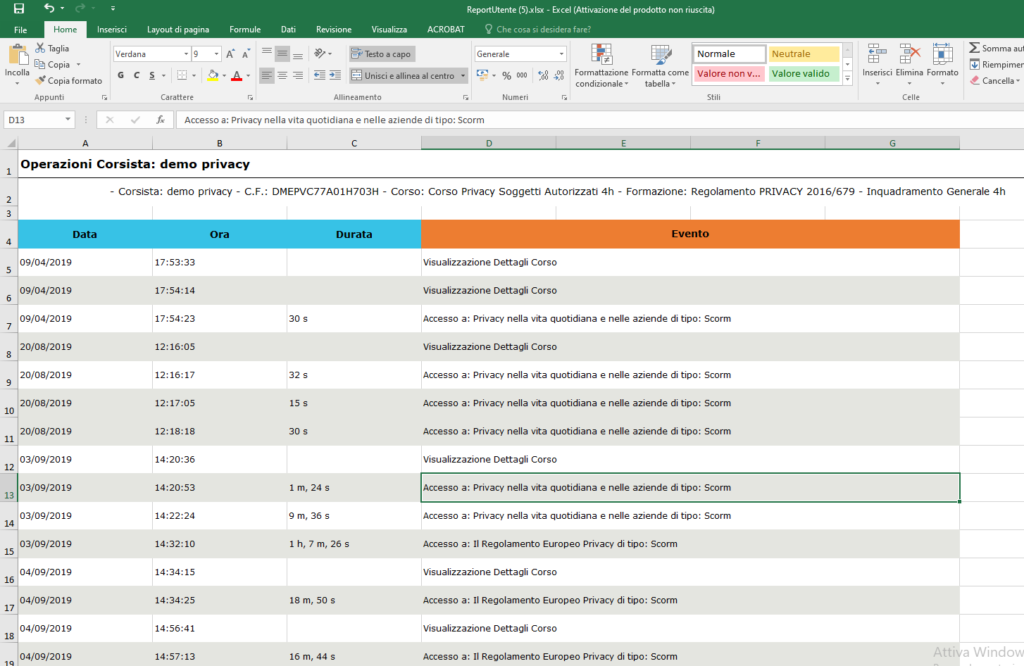Switch to the Layout di pagina tab
1024x666 pixels.
tap(178, 29)
